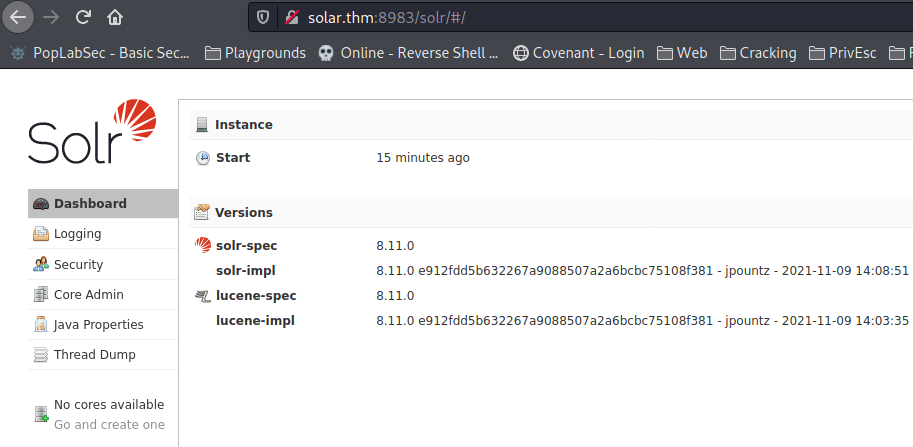Open the PopLabSec bookmark

point(100,53)
